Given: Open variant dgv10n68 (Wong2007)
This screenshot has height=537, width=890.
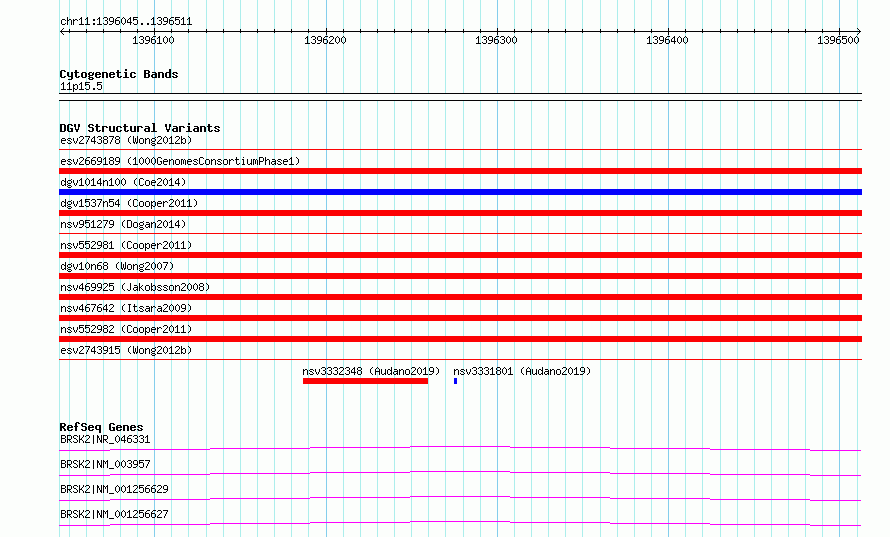Looking at the screenshot, I should point(117,266).
